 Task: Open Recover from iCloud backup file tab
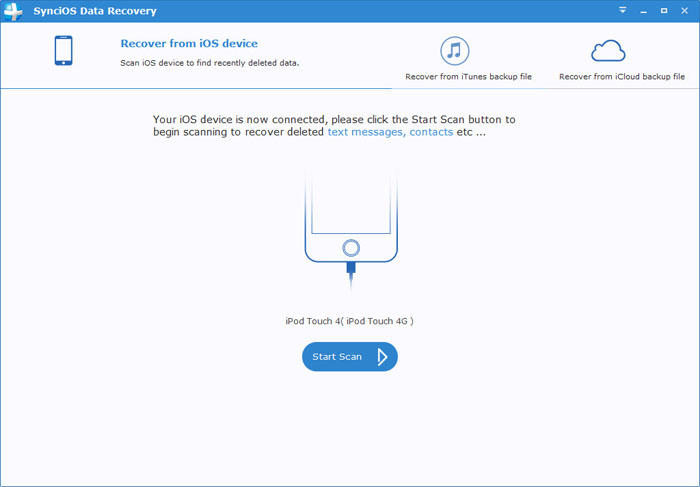[622, 76]
